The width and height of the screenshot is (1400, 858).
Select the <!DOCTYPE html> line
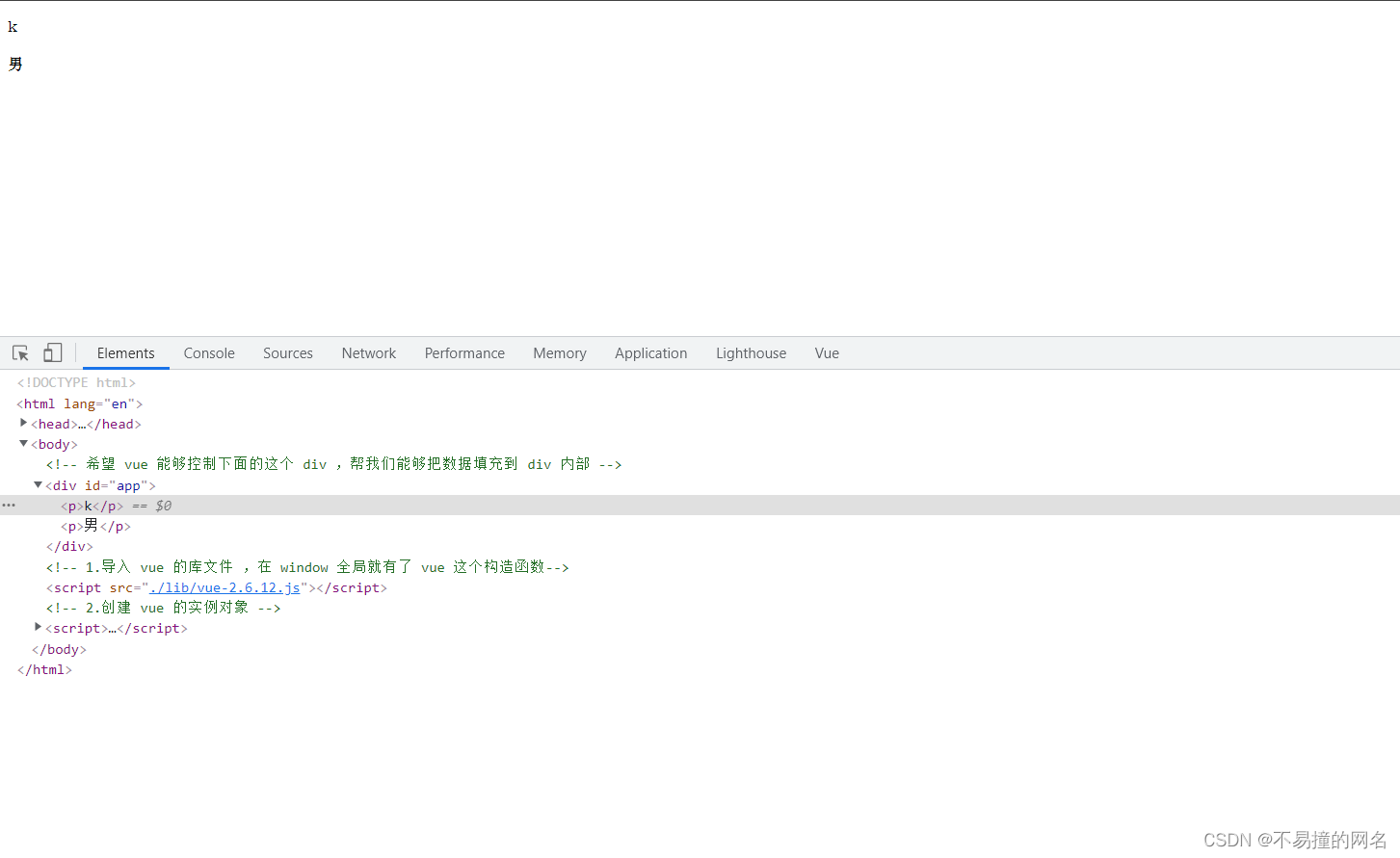[x=76, y=382]
